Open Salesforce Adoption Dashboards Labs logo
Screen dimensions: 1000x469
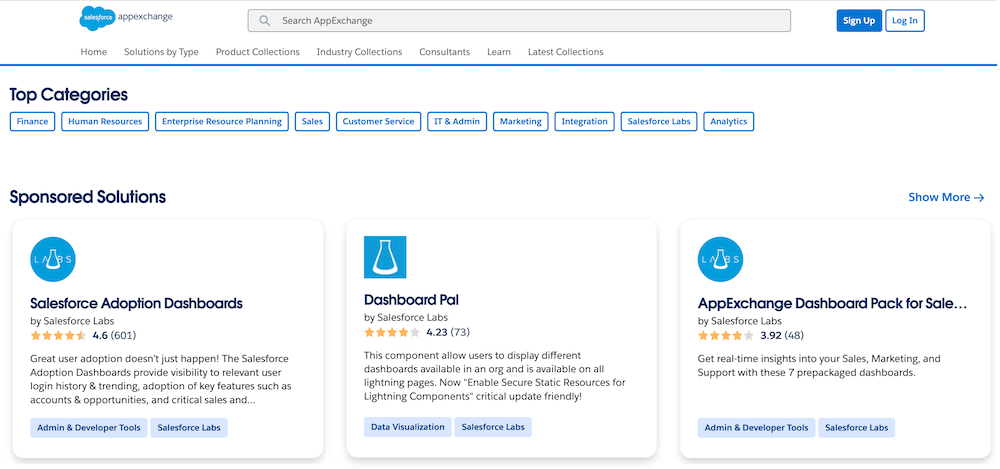point(53,259)
